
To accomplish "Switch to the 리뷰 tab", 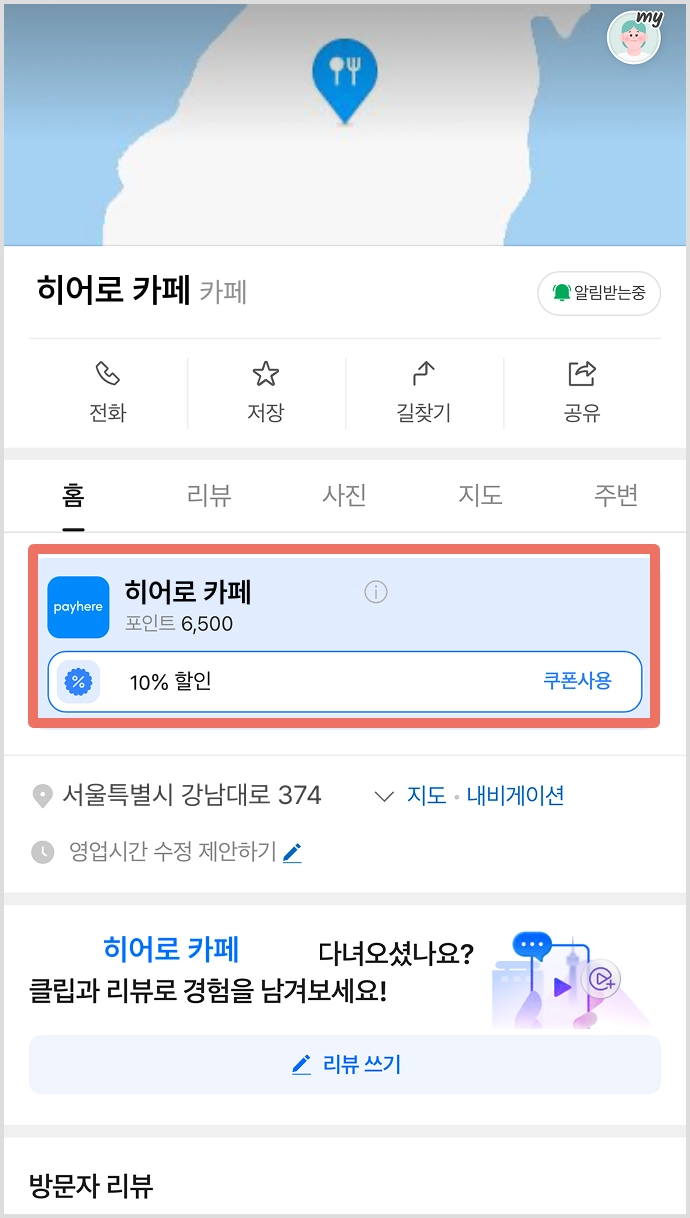I will [x=209, y=495].
